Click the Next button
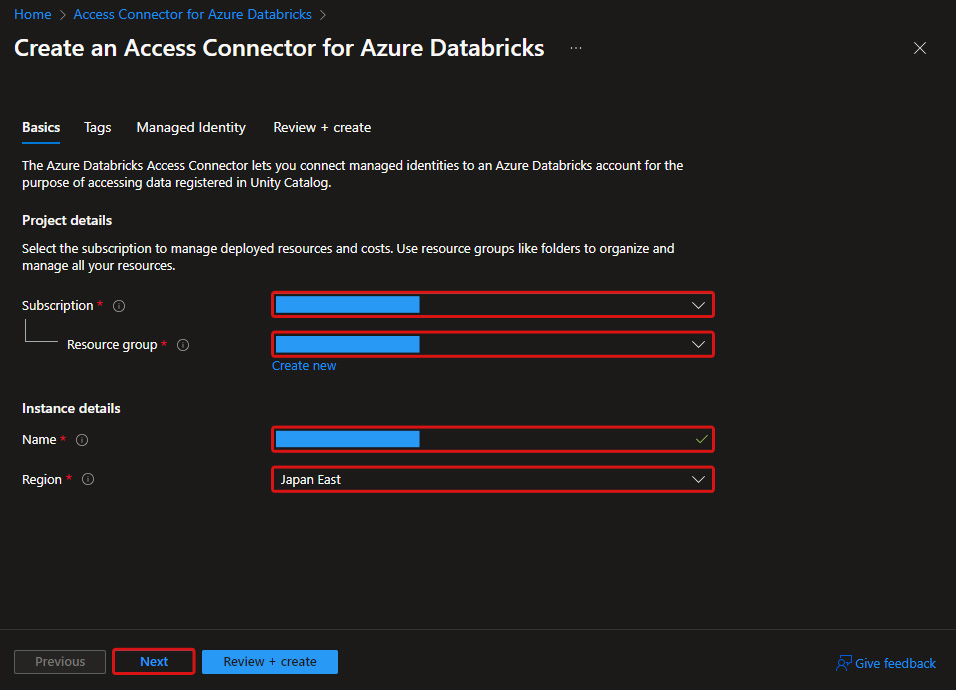 tap(154, 661)
